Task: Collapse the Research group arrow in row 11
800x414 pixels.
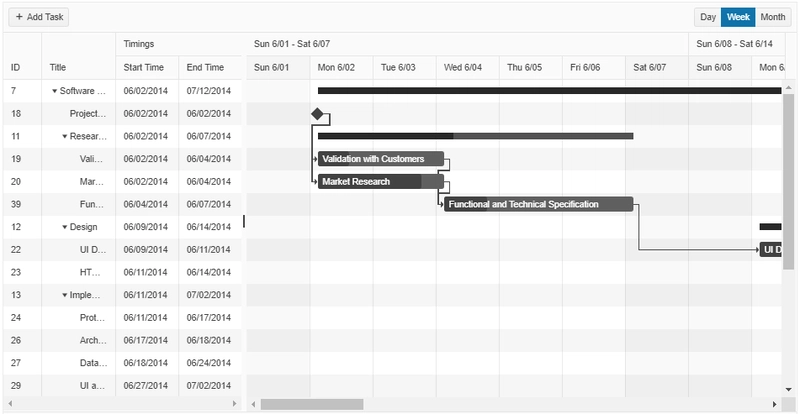Action: [x=65, y=136]
